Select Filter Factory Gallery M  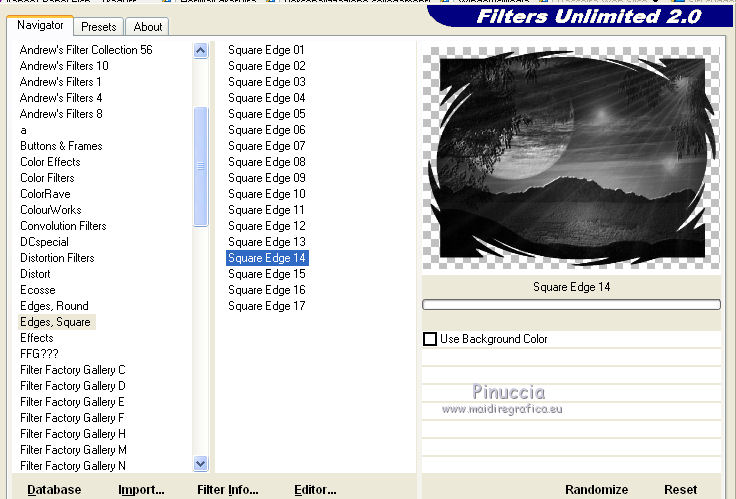tap(73, 450)
